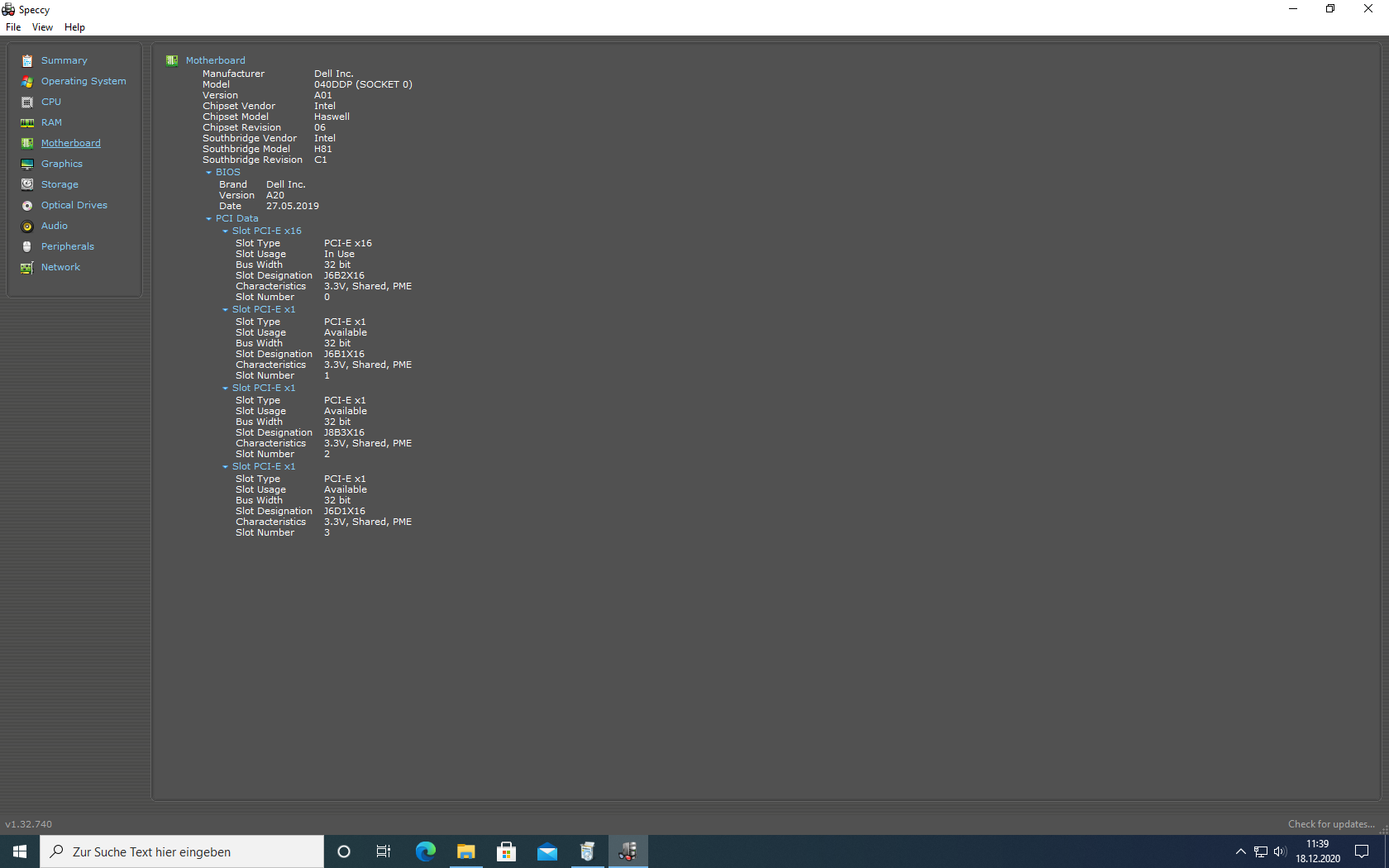Click the BIOS date 27.05.2019
The image size is (1389, 868).
(x=293, y=206)
